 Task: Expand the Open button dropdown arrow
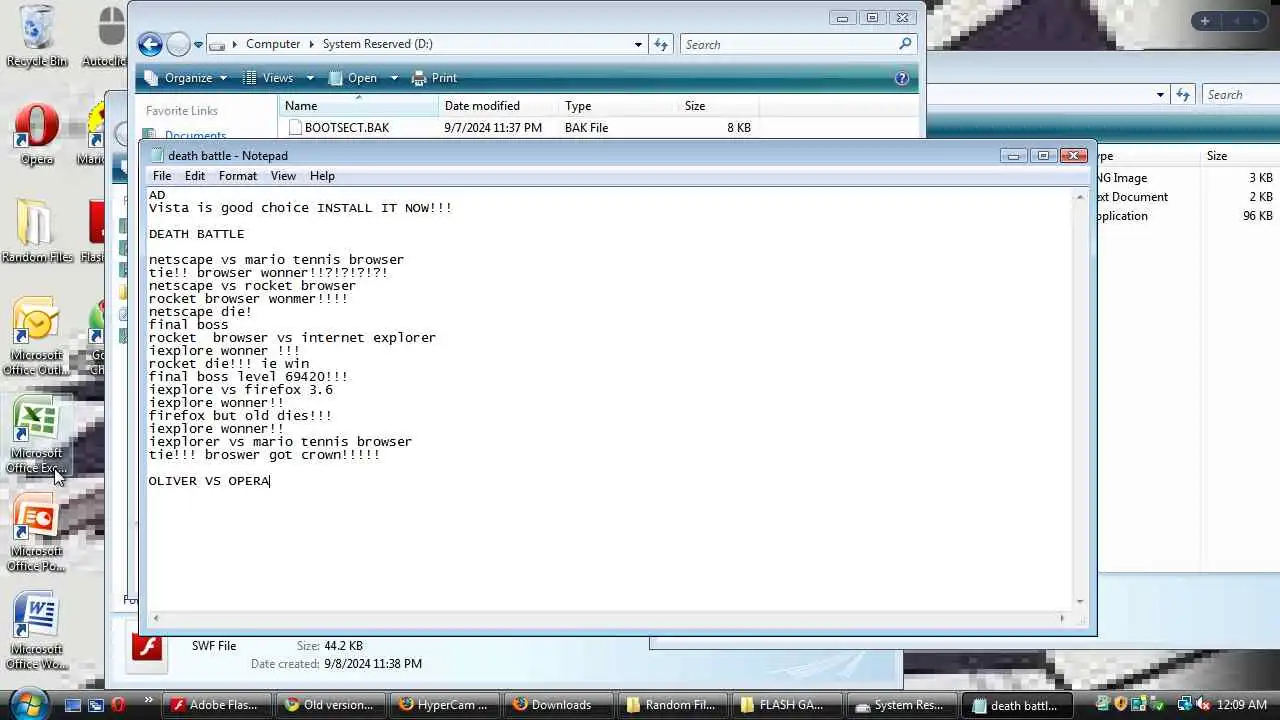click(x=394, y=78)
